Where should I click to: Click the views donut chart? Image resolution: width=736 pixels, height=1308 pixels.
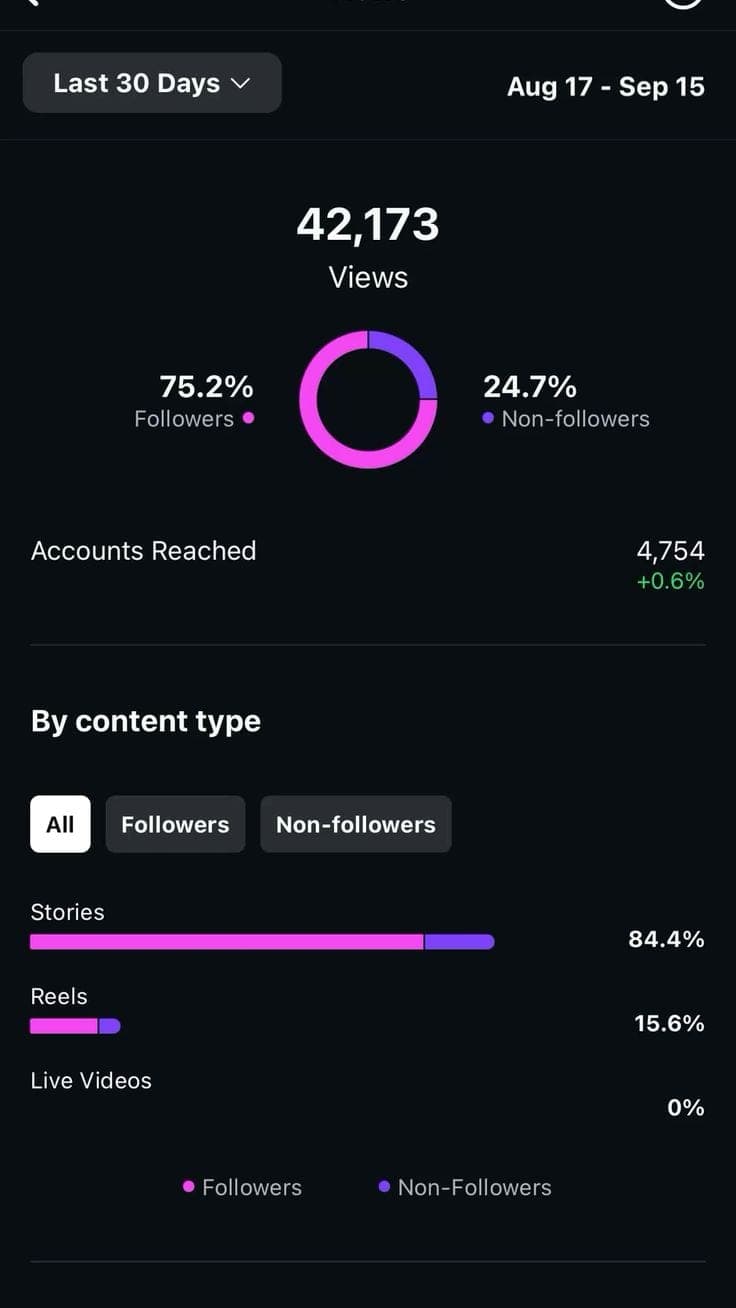click(x=368, y=399)
